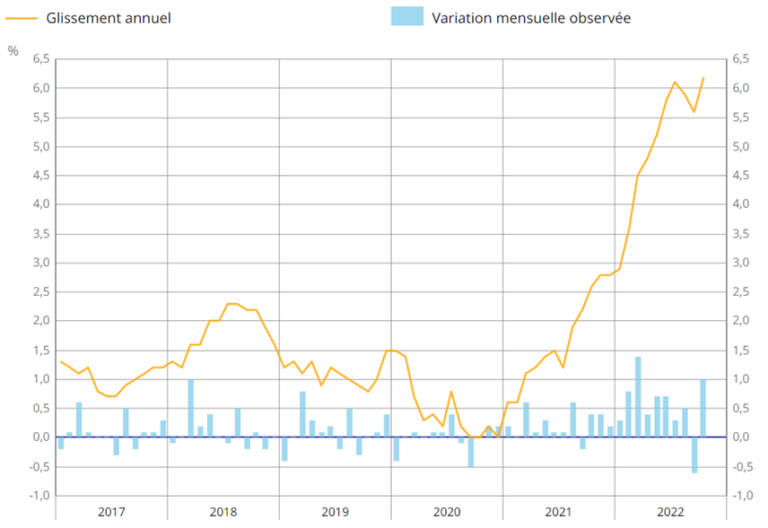Viewport: 768px width, 528px height.
Task: Click the final endpoint of the orange line
Action: click(x=703, y=78)
